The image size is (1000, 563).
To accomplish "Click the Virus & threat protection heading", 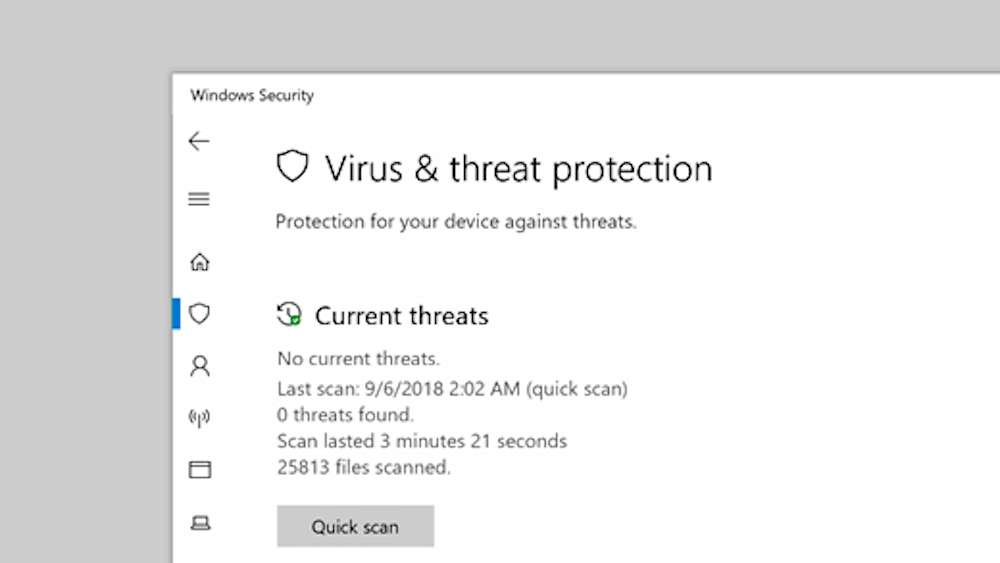I will tap(518, 169).
